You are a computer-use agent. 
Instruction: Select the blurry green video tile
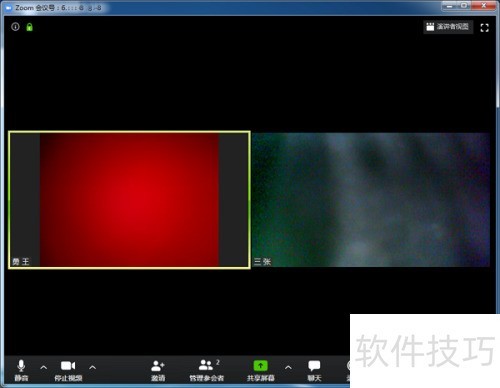pyautogui.click(x=371, y=200)
